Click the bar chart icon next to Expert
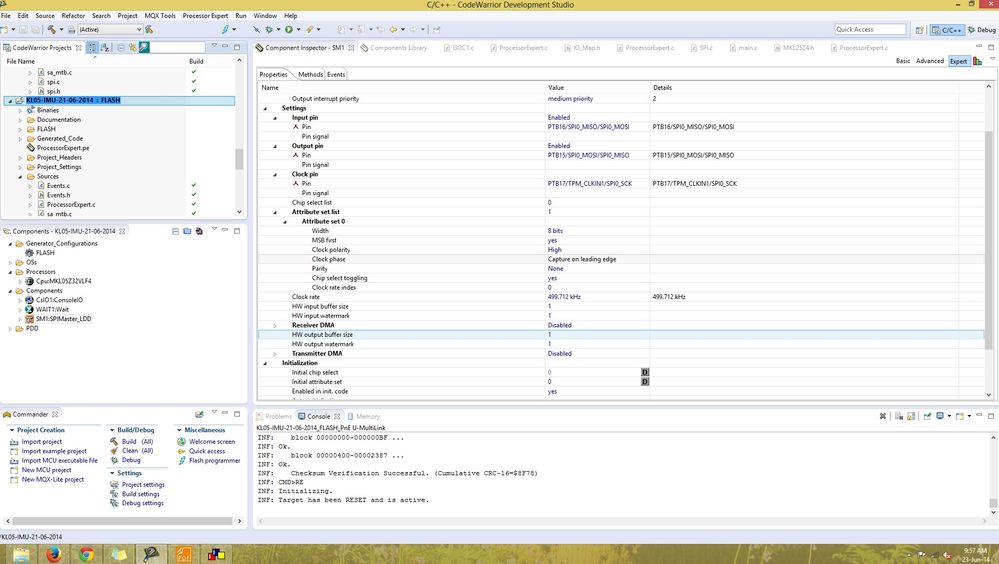The width and height of the screenshot is (999, 564). [977, 61]
